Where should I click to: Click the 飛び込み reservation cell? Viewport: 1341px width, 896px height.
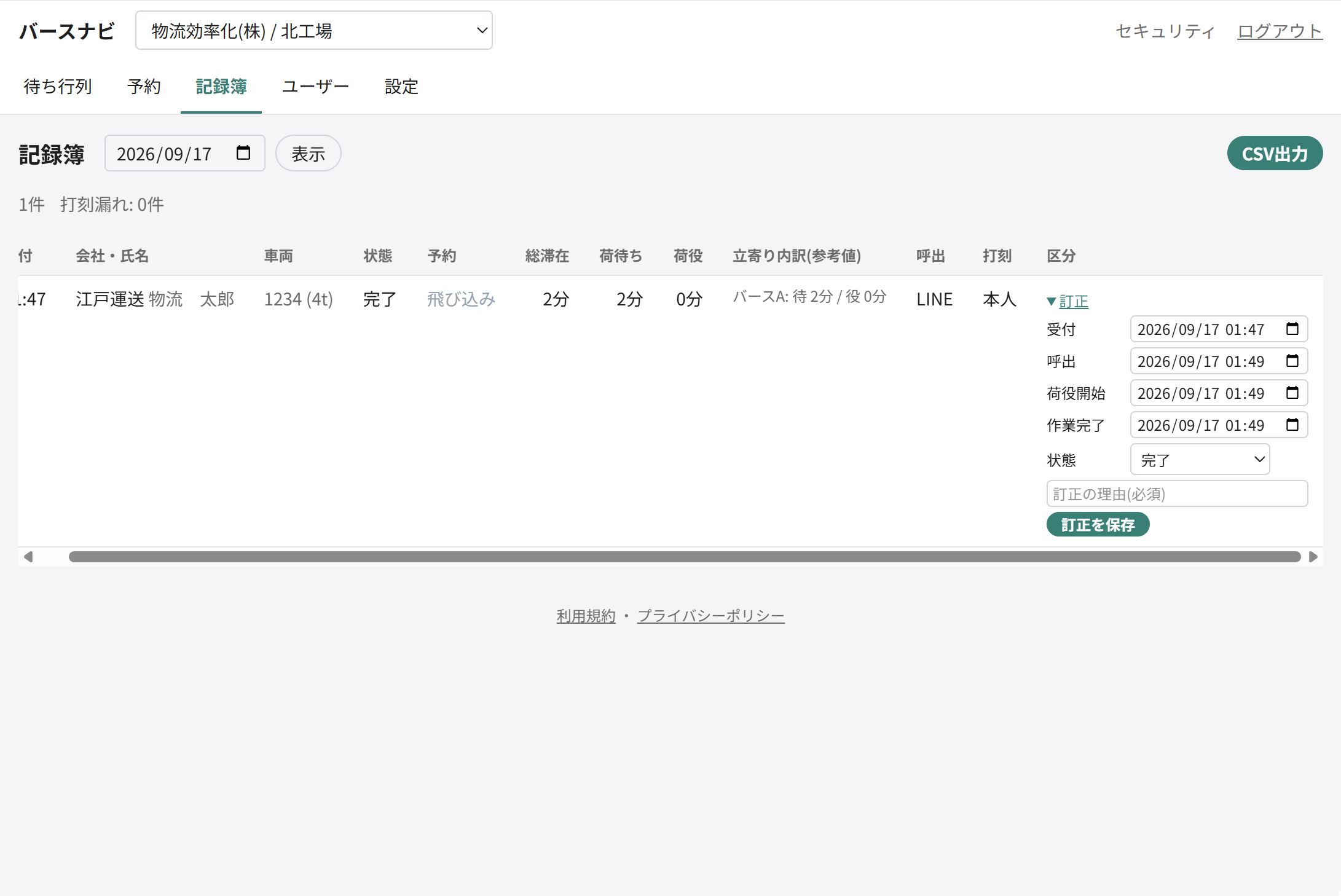pos(461,299)
